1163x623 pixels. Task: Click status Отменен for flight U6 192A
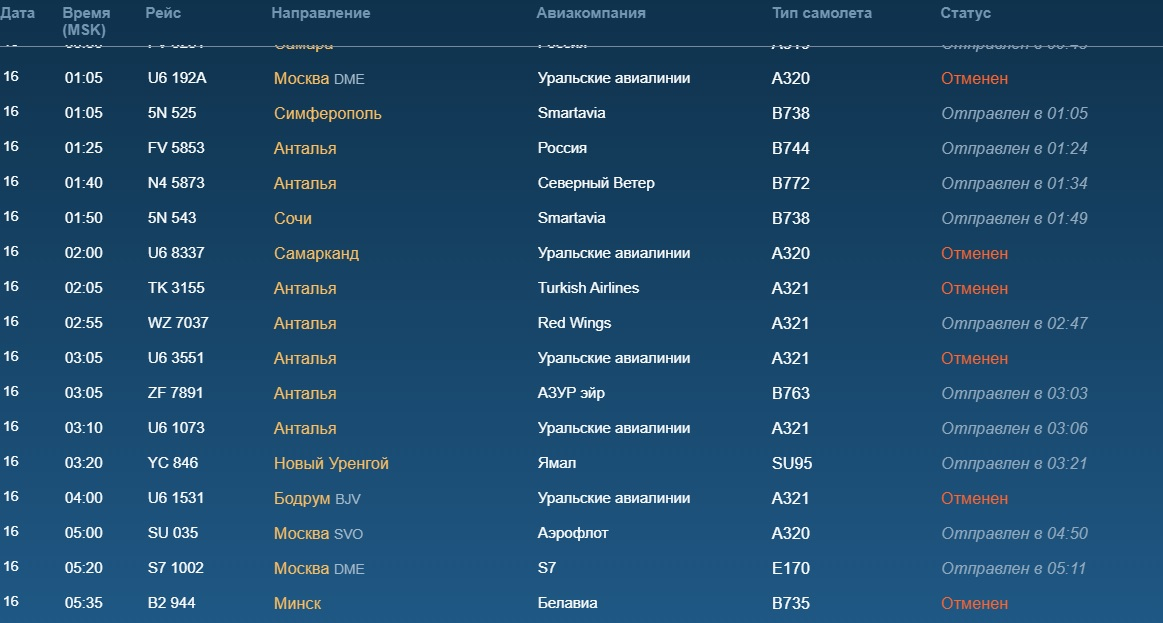tap(975, 79)
